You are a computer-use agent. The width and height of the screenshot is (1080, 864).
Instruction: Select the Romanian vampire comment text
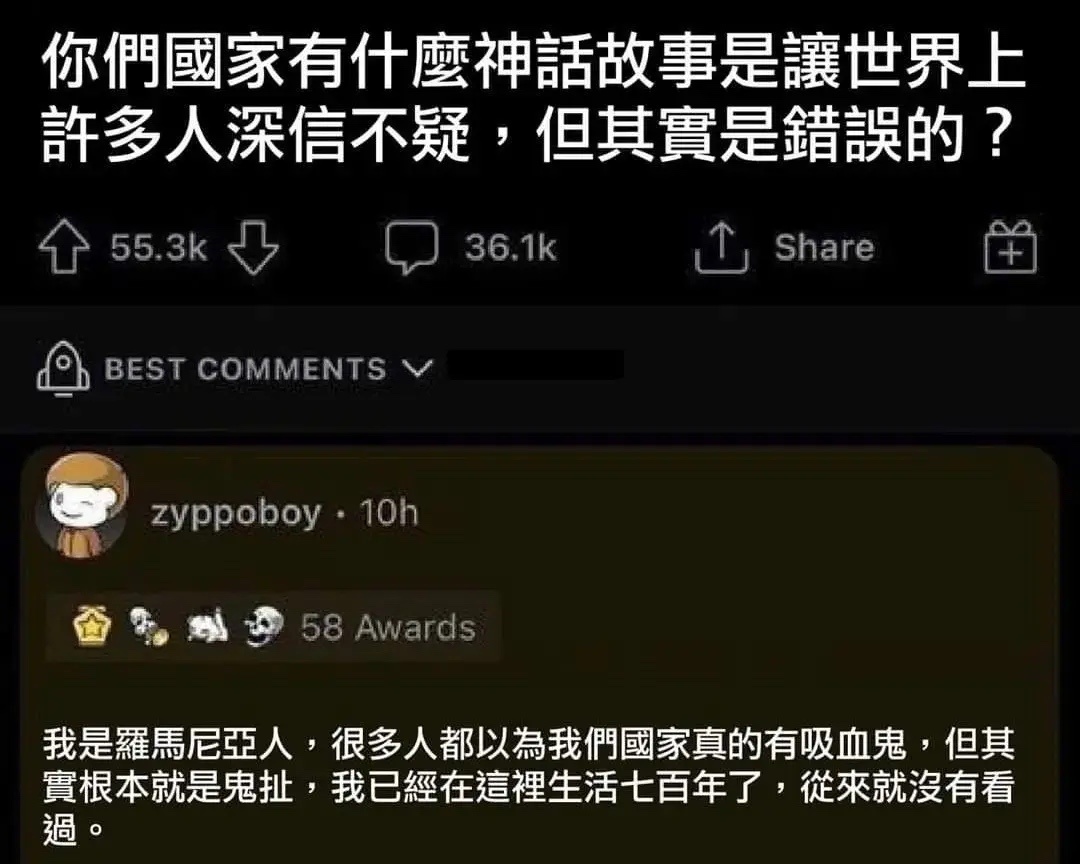pos(529,786)
